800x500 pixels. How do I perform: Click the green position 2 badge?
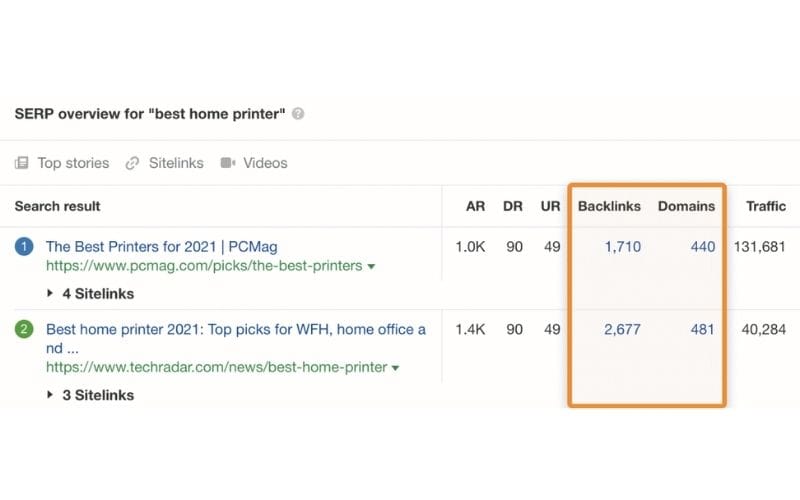[x=24, y=329]
